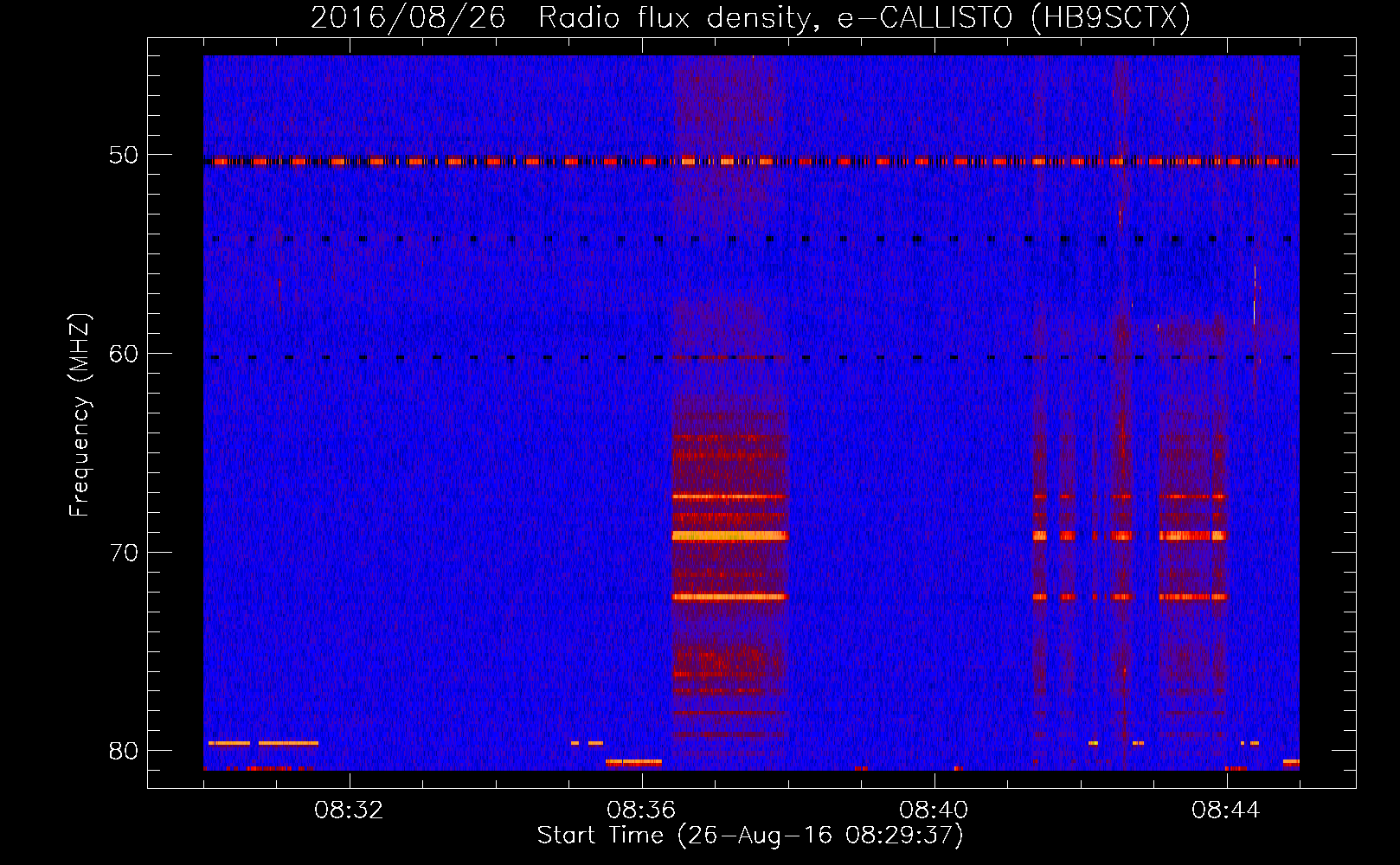Click the time tick label '08:40'
The width and height of the screenshot is (1400, 865).
pyautogui.click(x=934, y=811)
